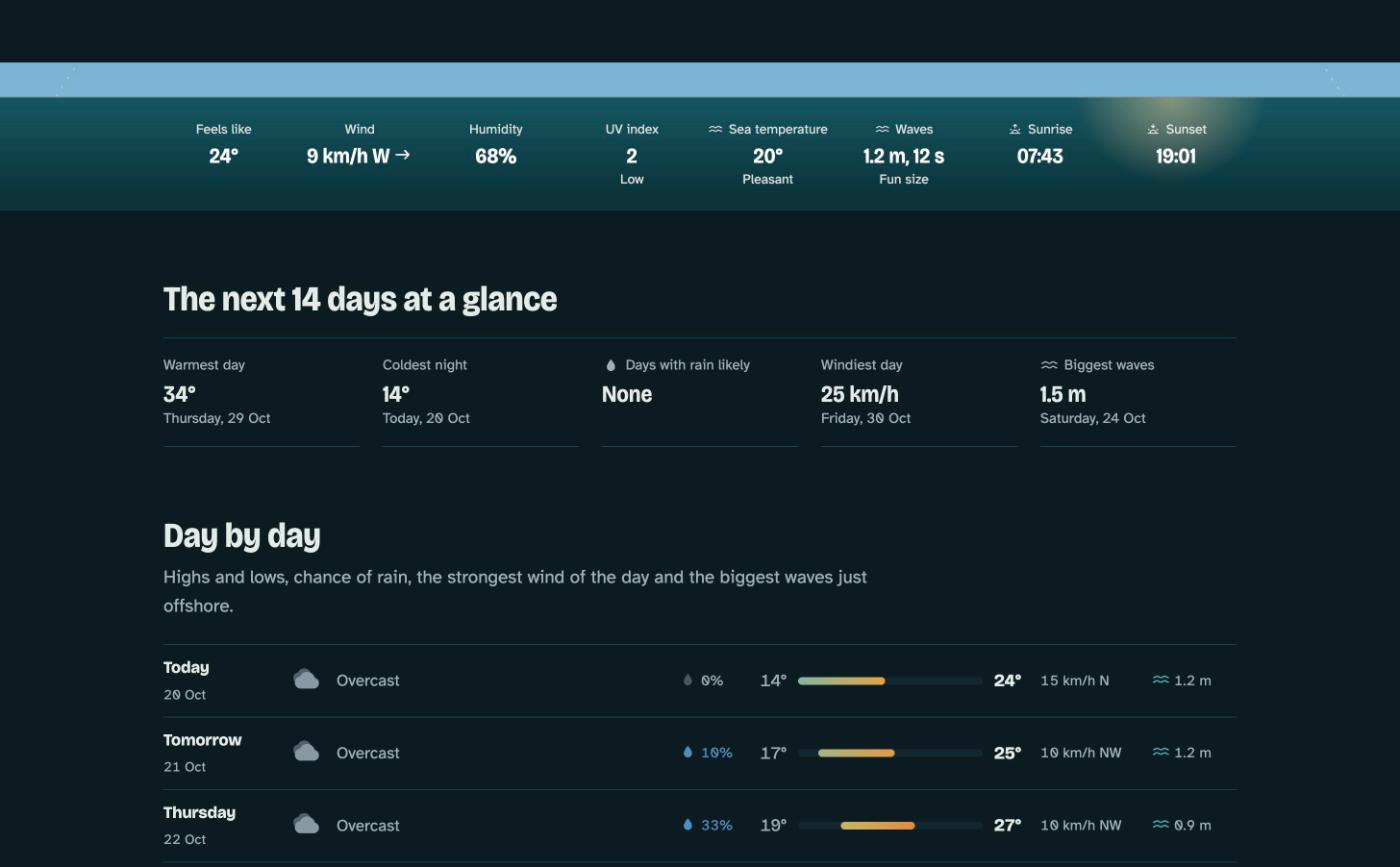This screenshot has width=1400, height=867.
Task: Click Today's overcast cloud icon
Action: 306,680
